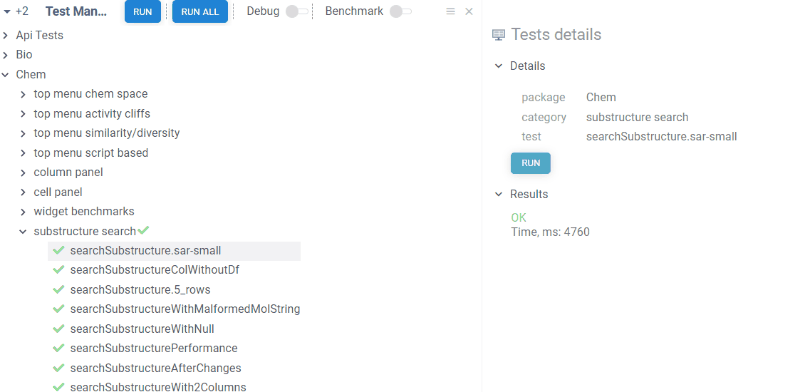Expand top menu similarity/diversity category
Viewport: 800px width, 392px height.
[23, 133]
